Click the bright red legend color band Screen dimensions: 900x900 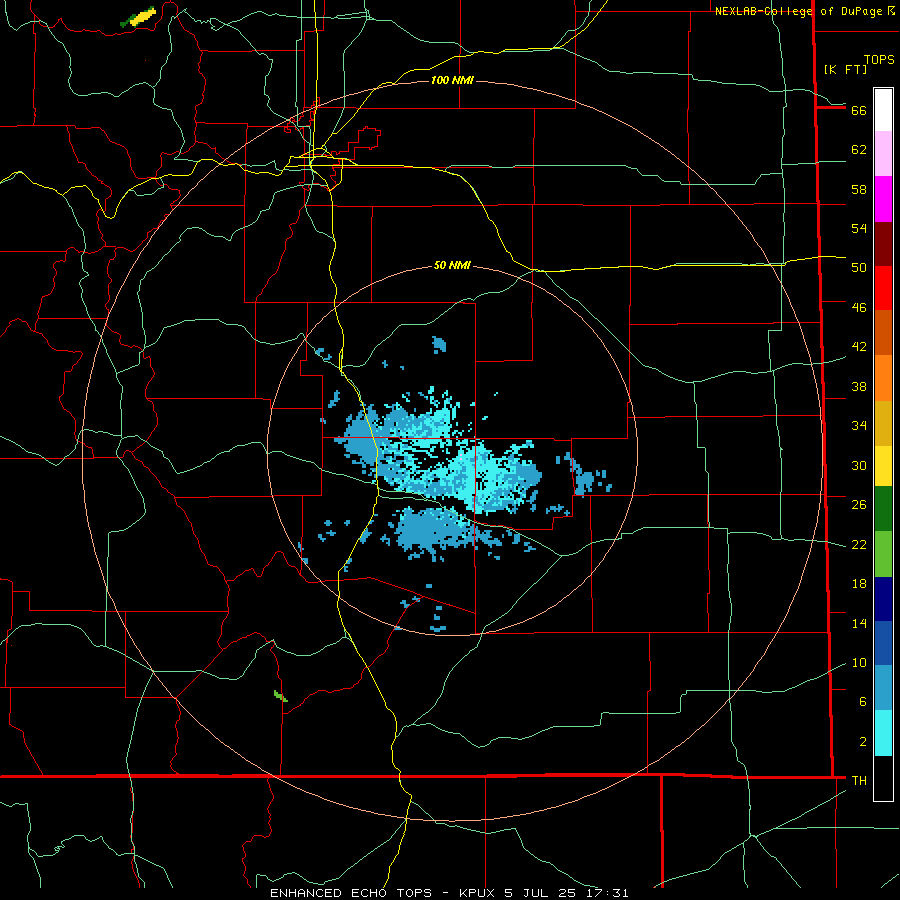point(883,288)
